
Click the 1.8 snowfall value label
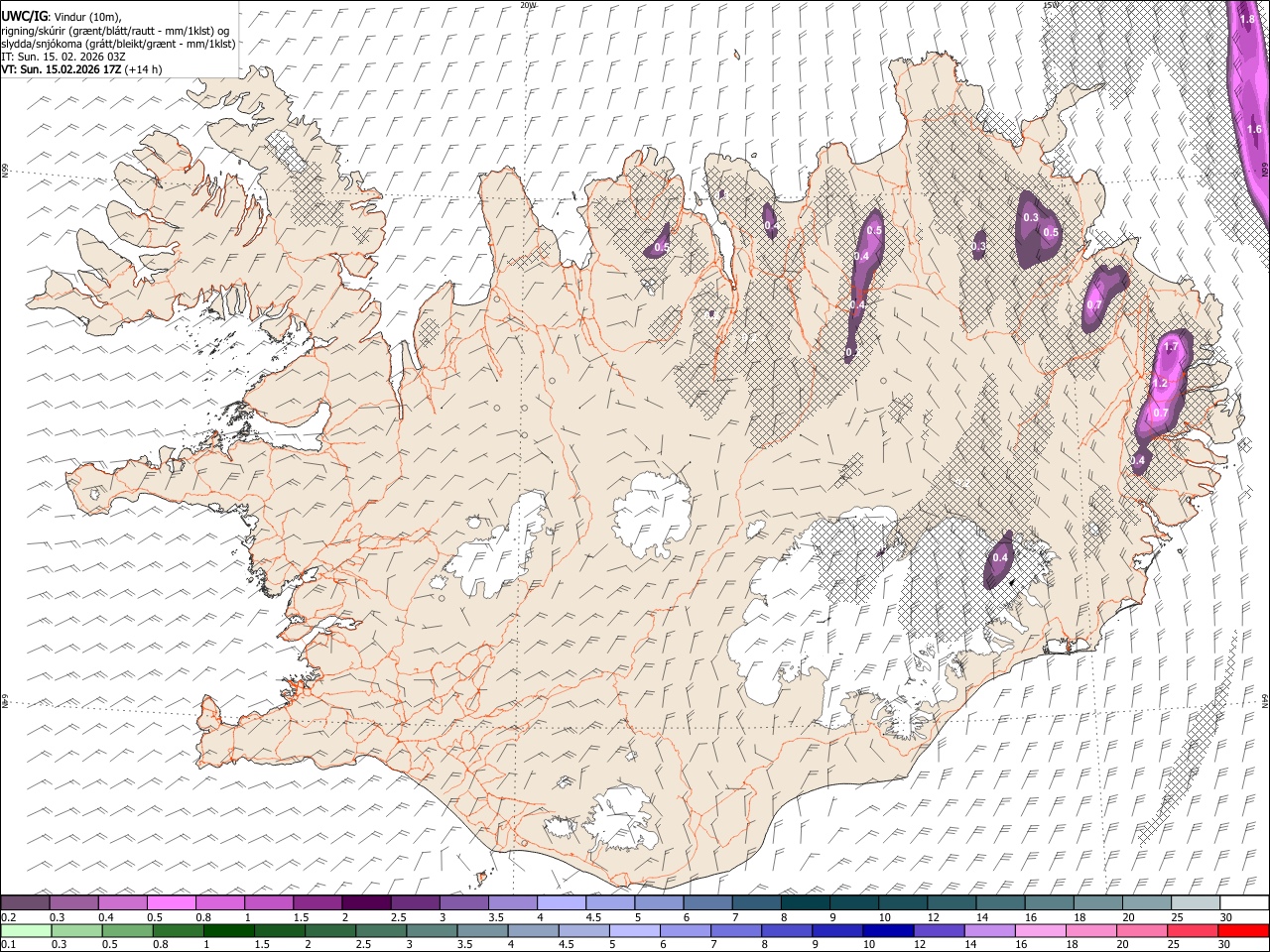coord(1248,19)
